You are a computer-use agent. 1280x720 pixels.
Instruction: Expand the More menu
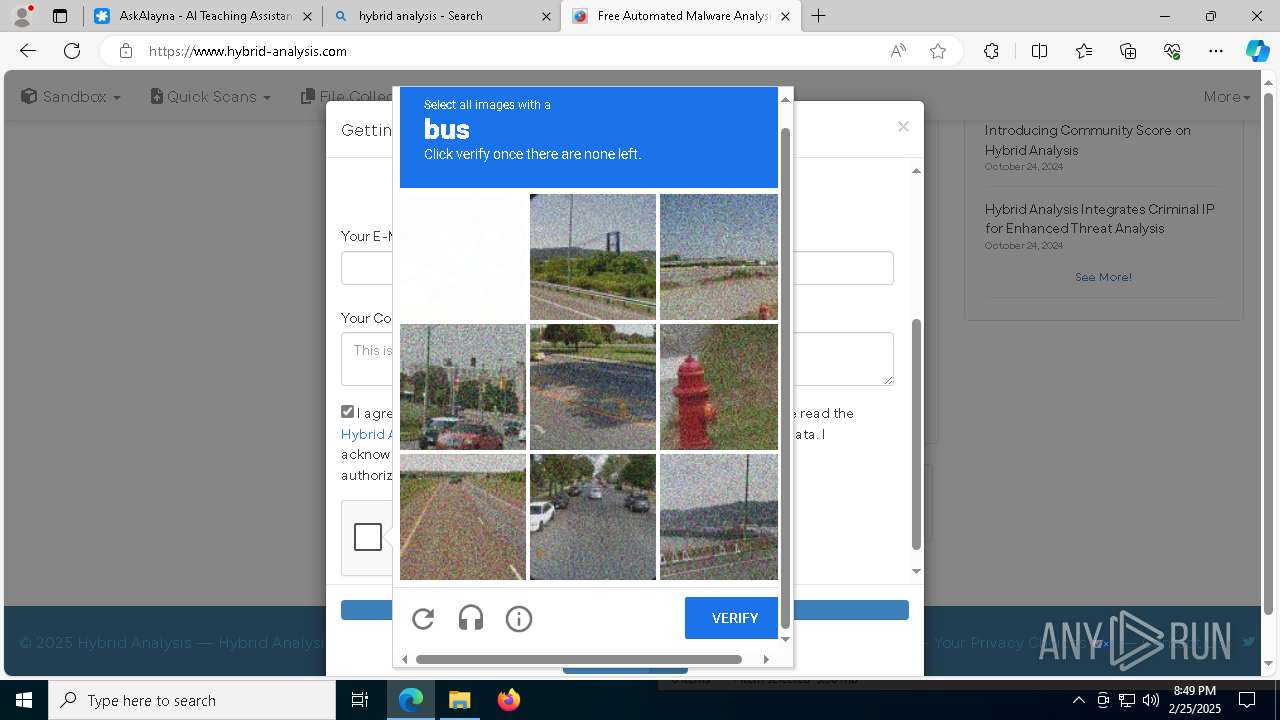pos(1227,97)
